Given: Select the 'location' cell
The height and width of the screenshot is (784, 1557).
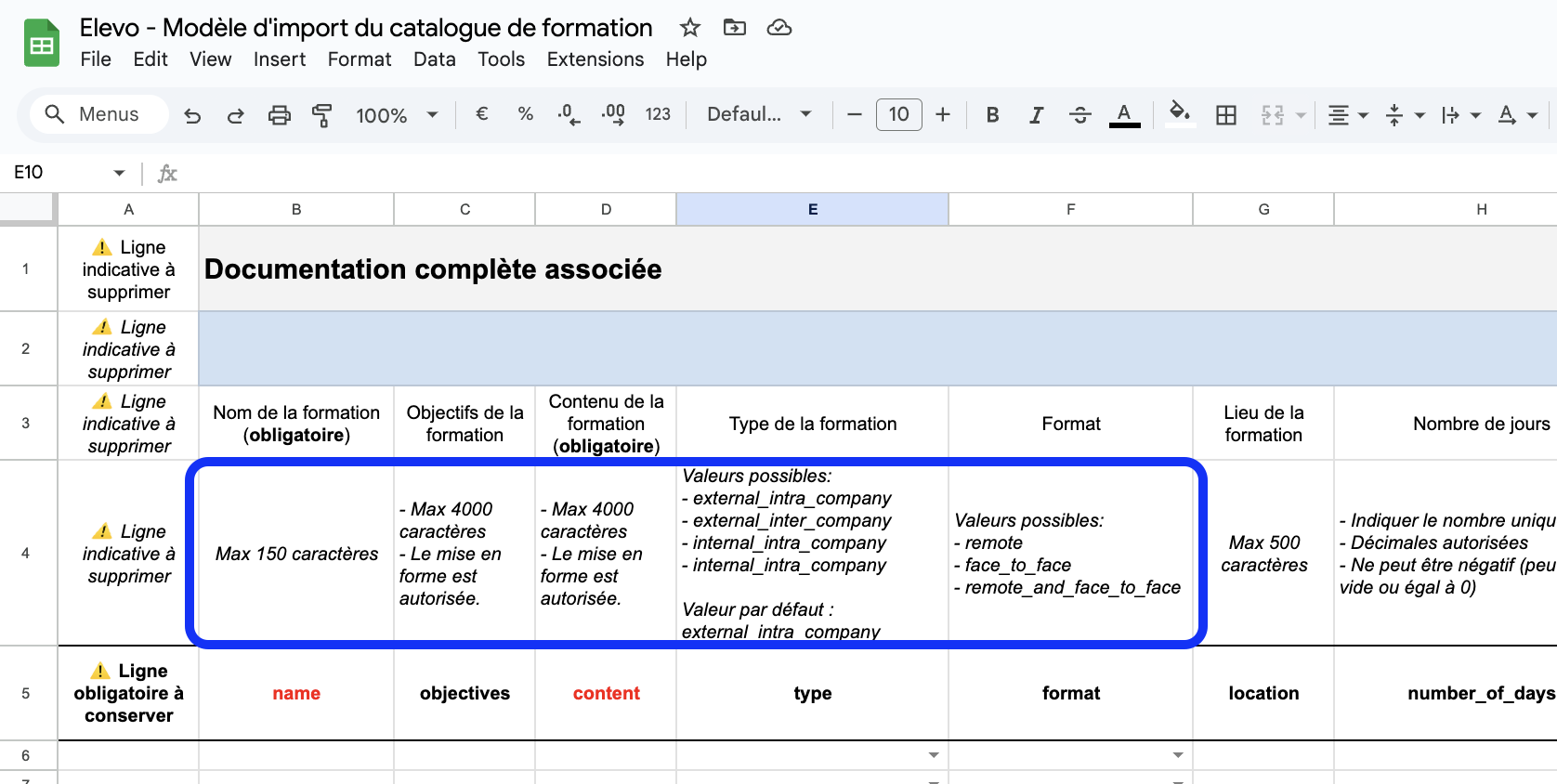Looking at the screenshot, I should (x=1263, y=693).
